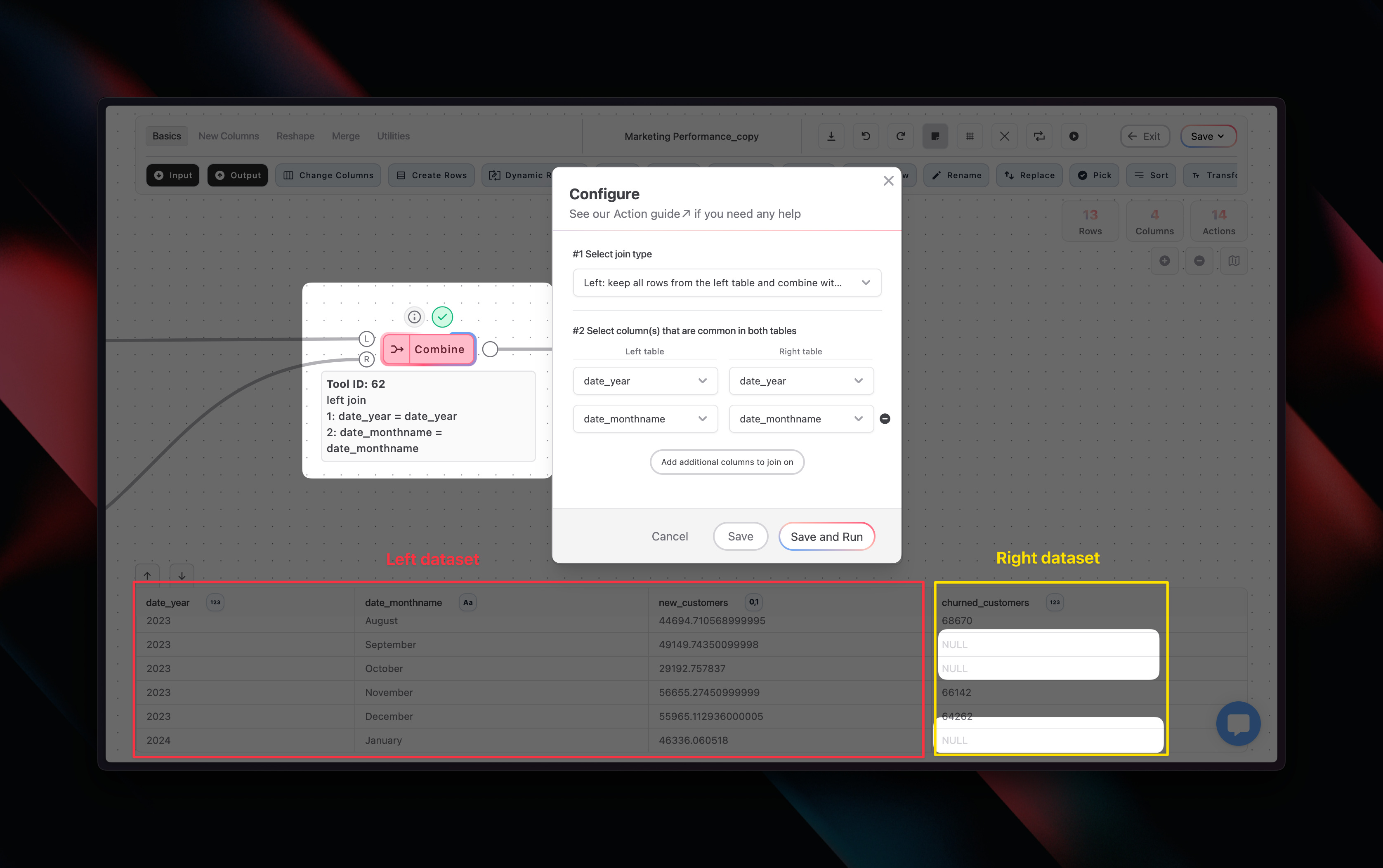Image resolution: width=1383 pixels, height=868 pixels.
Task: Click the download icon in the top toolbar
Action: coord(831,136)
